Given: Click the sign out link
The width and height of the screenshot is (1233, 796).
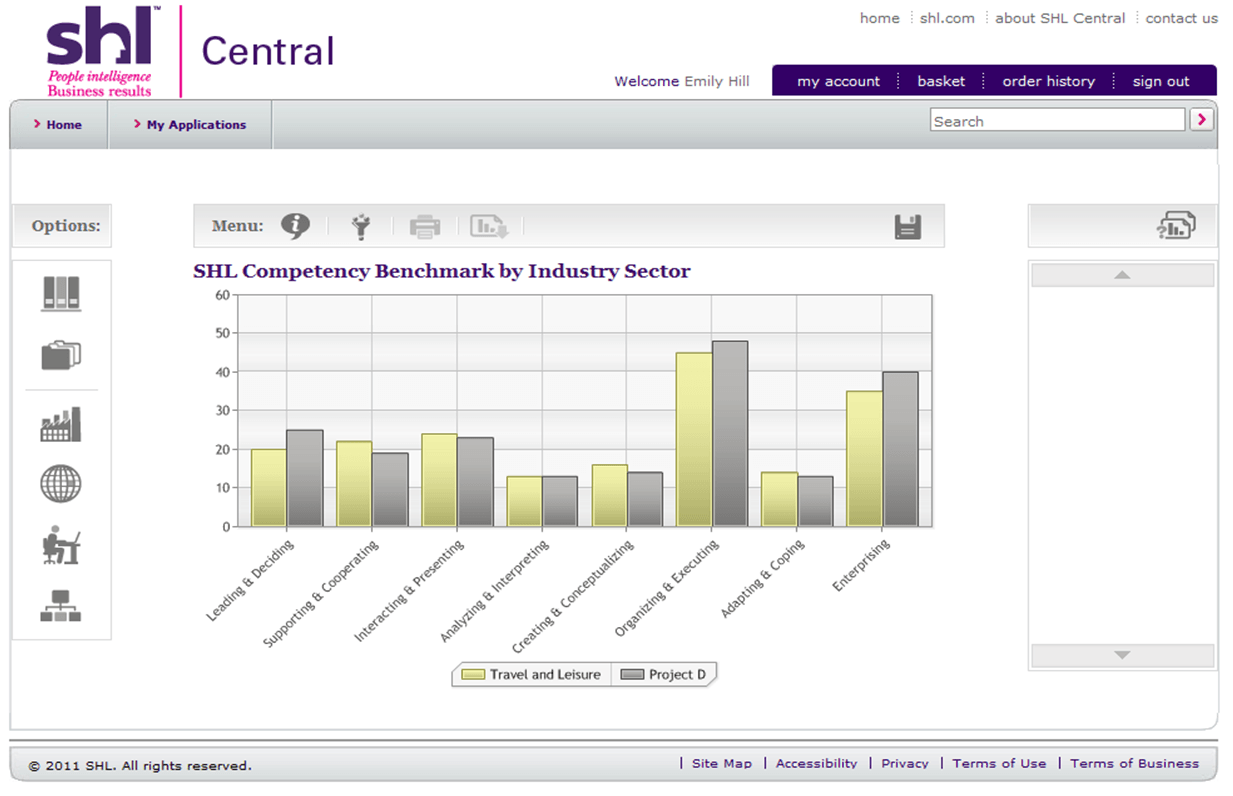Looking at the screenshot, I should (x=1160, y=82).
